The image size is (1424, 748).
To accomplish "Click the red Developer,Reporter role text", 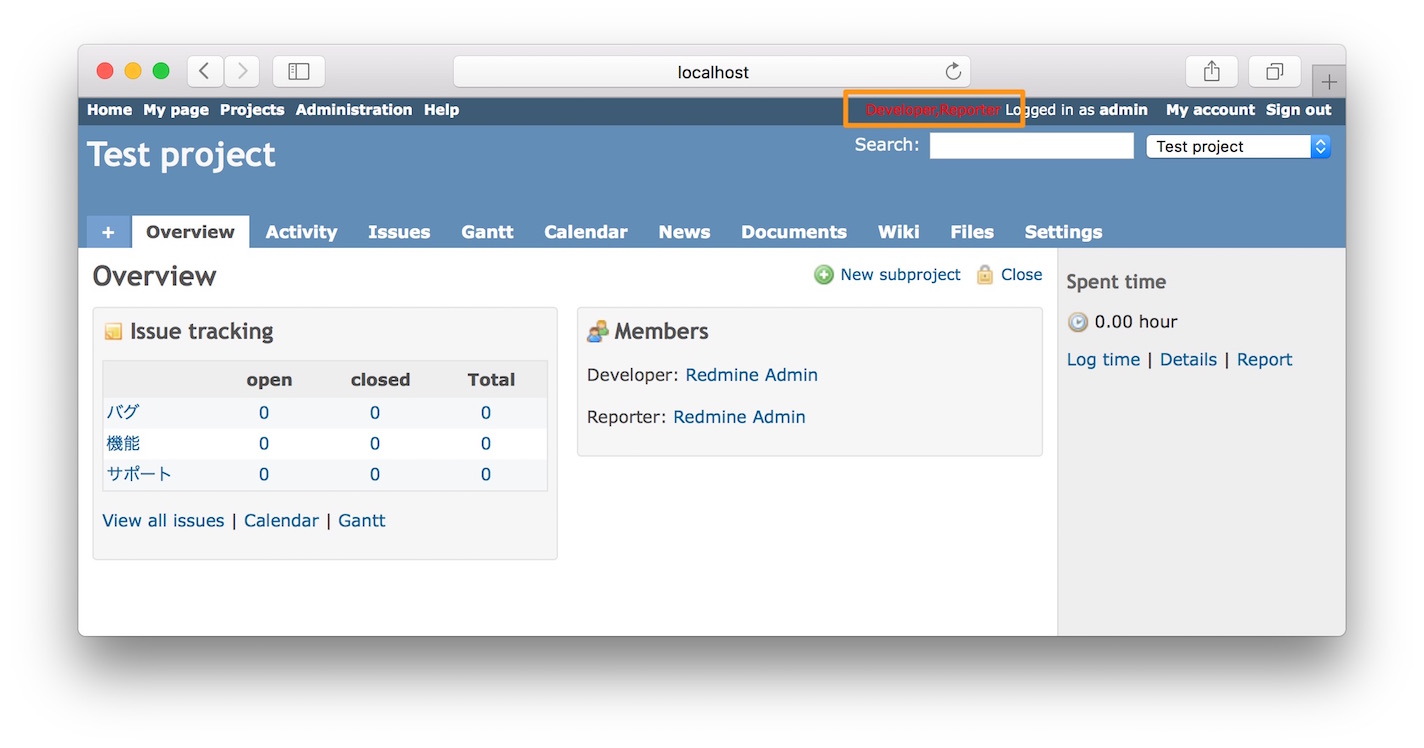I will click(x=933, y=110).
